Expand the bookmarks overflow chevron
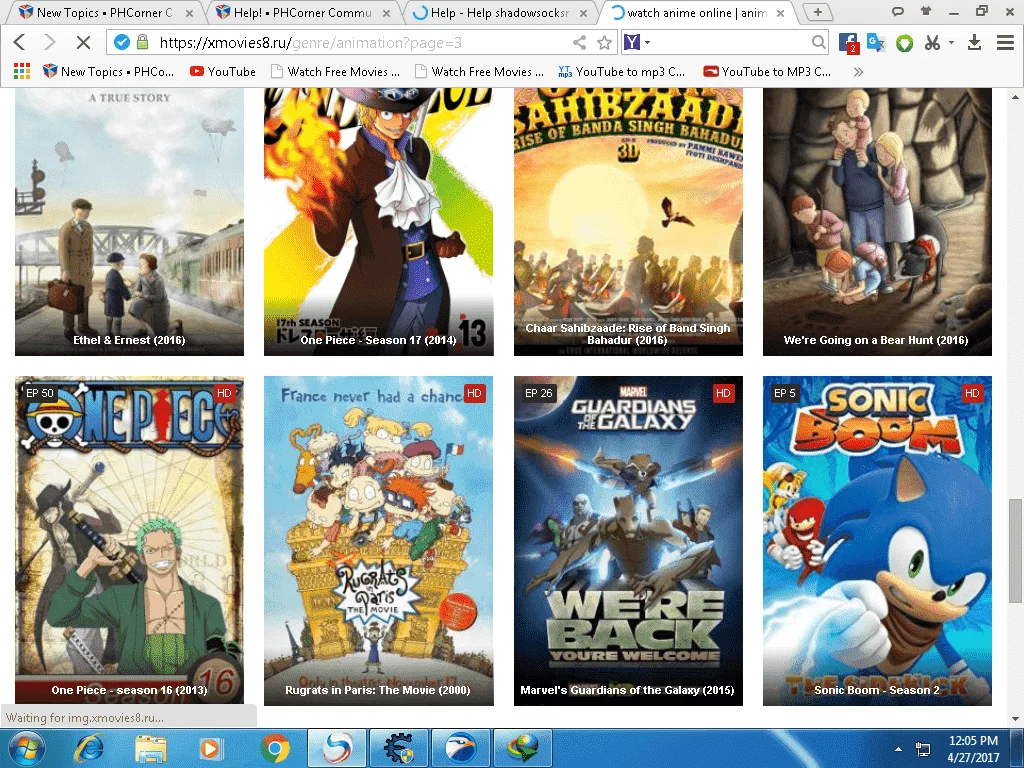 (x=858, y=71)
